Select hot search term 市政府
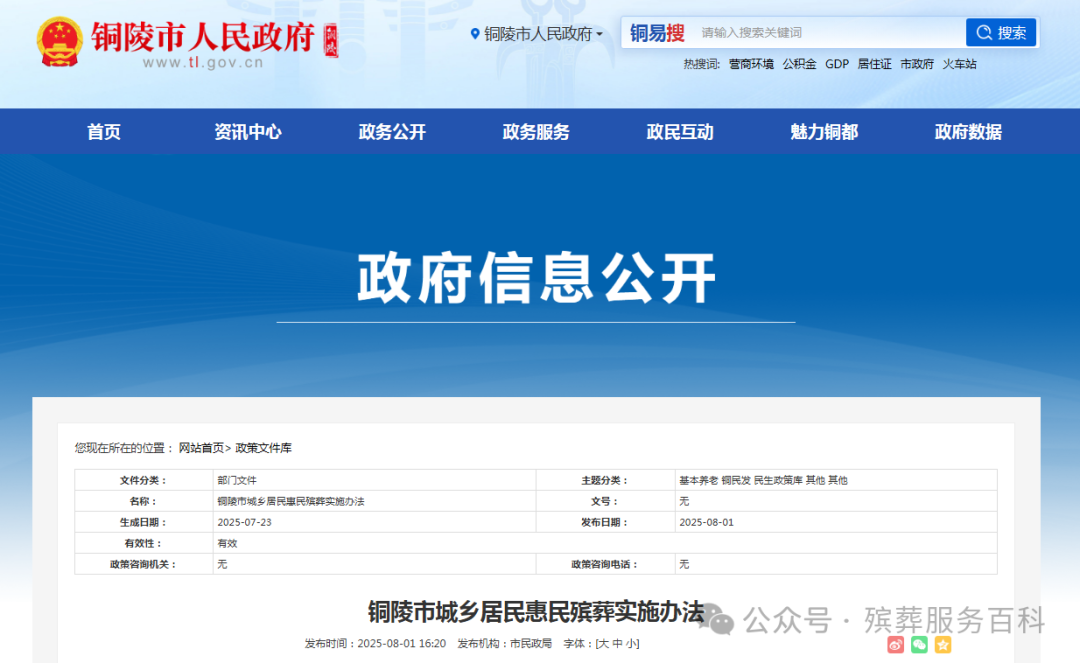Image resolution: width=1080 pixels, height=663 pixels. click(917, 64)
